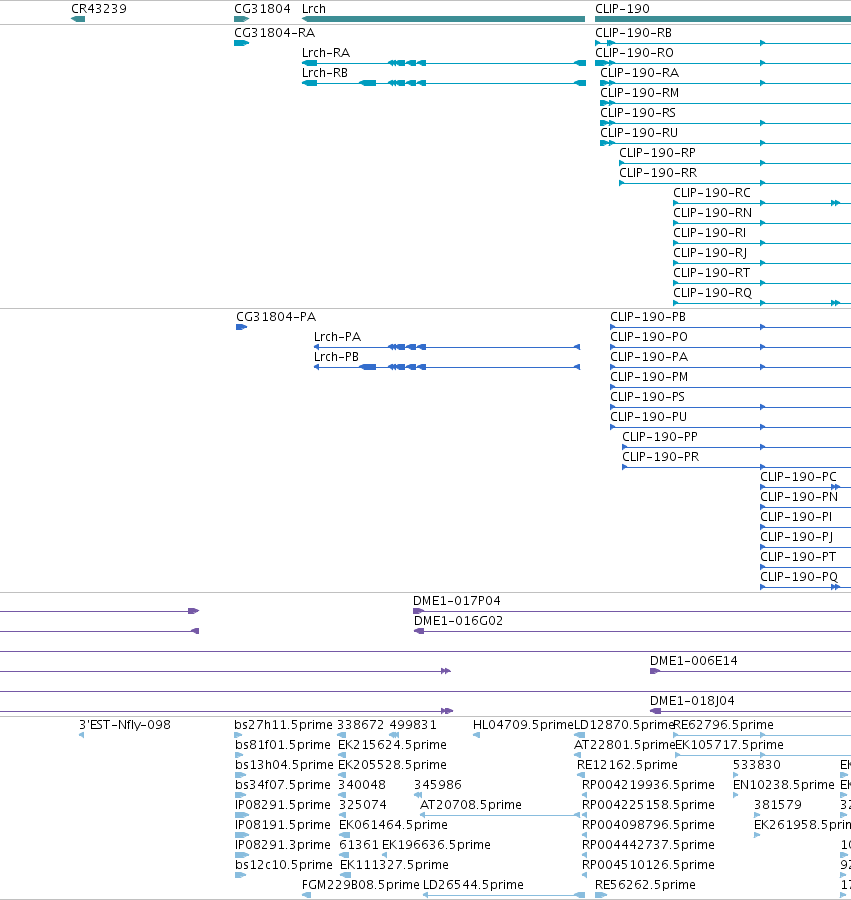Choose polypeptide CLIP-190-PR
This screenshot has width=851, height=900.
click(660, 457)
